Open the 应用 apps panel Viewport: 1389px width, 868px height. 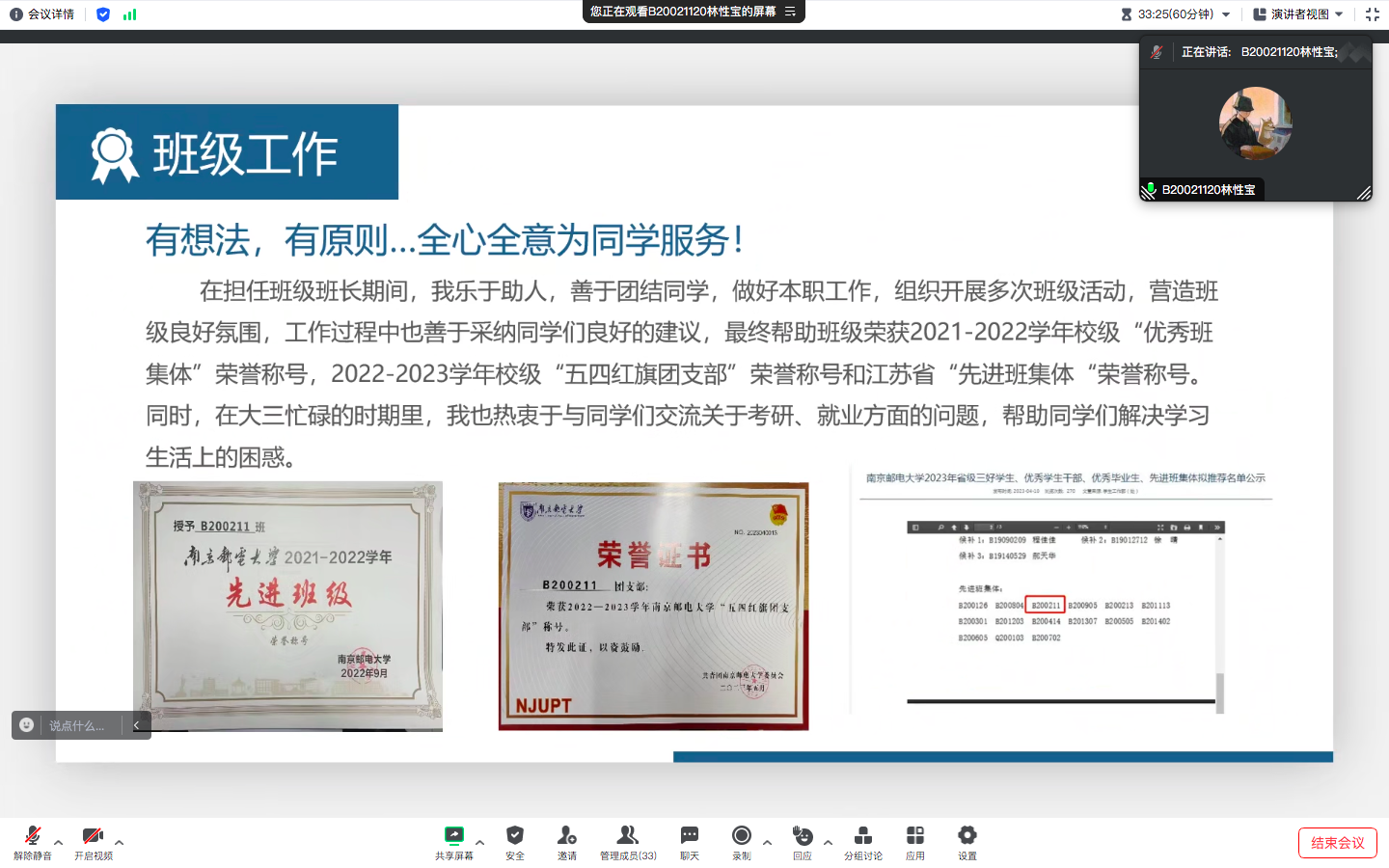click(x=915, y=841)
